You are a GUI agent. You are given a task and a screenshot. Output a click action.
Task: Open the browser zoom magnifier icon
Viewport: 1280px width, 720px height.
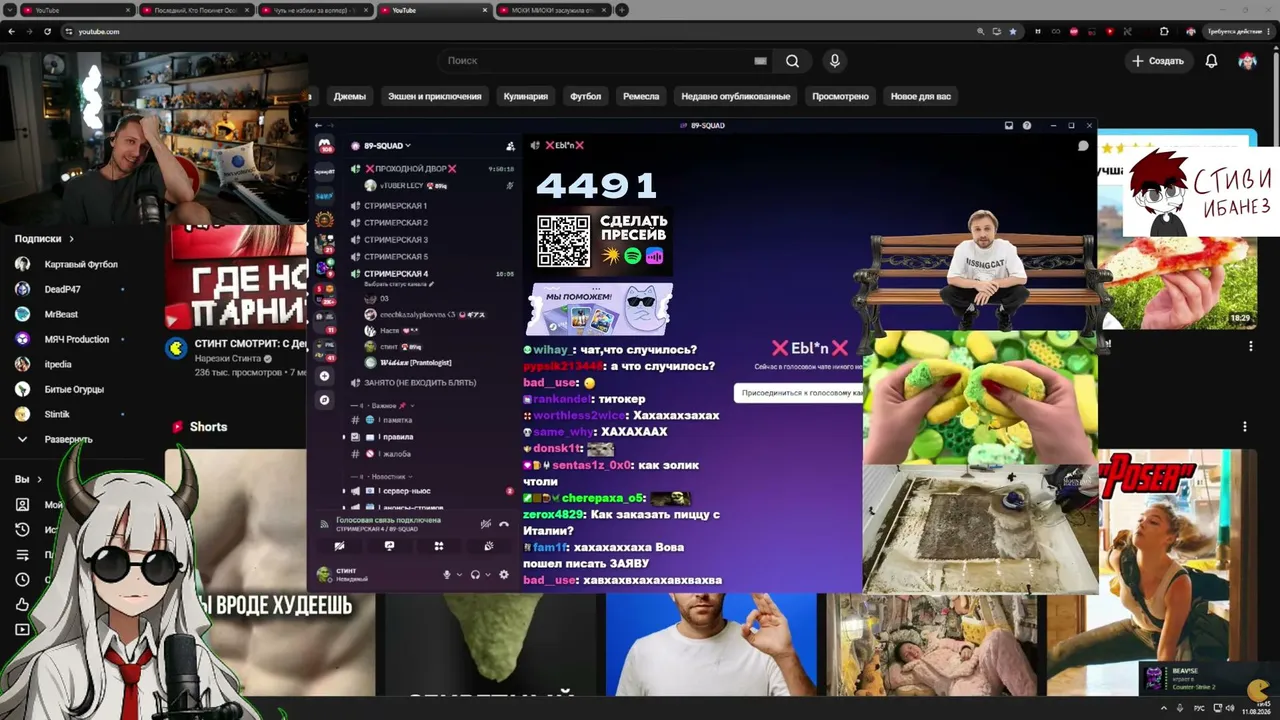(x=981, y=31)
